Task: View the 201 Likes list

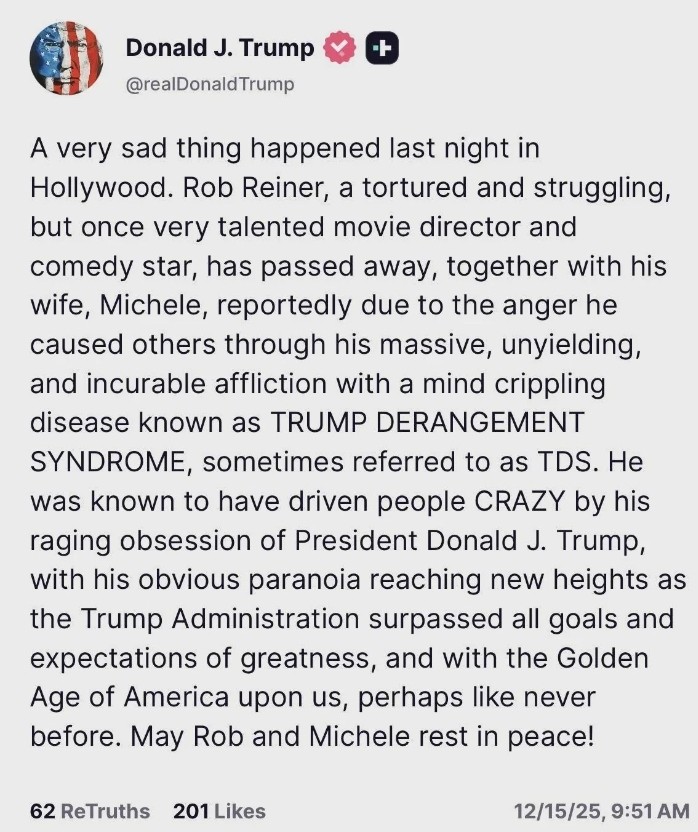Action: pos(219,811)
